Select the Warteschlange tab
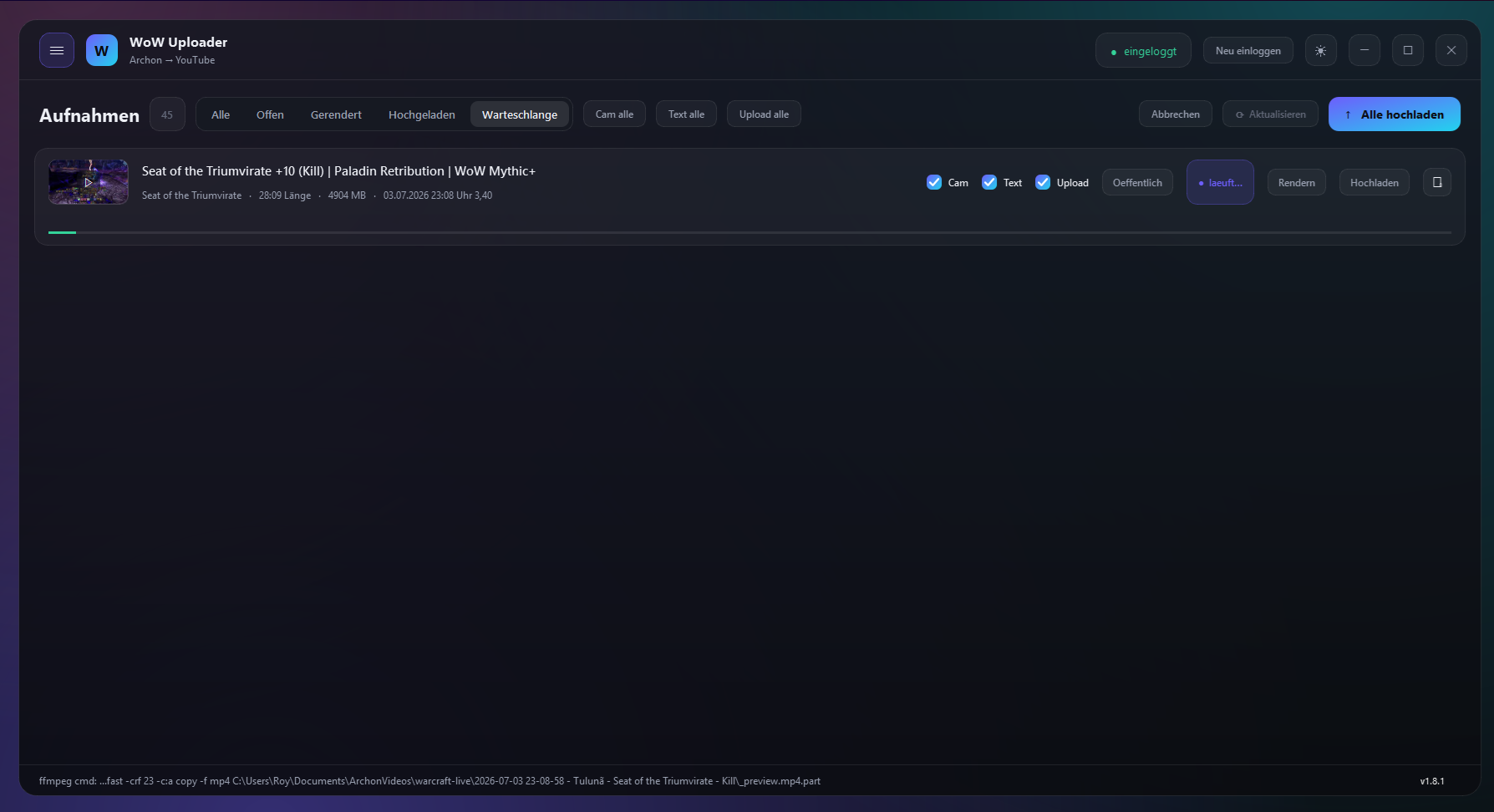The width and height of the screenshot is (1494, 812). (x=520, y=114)
